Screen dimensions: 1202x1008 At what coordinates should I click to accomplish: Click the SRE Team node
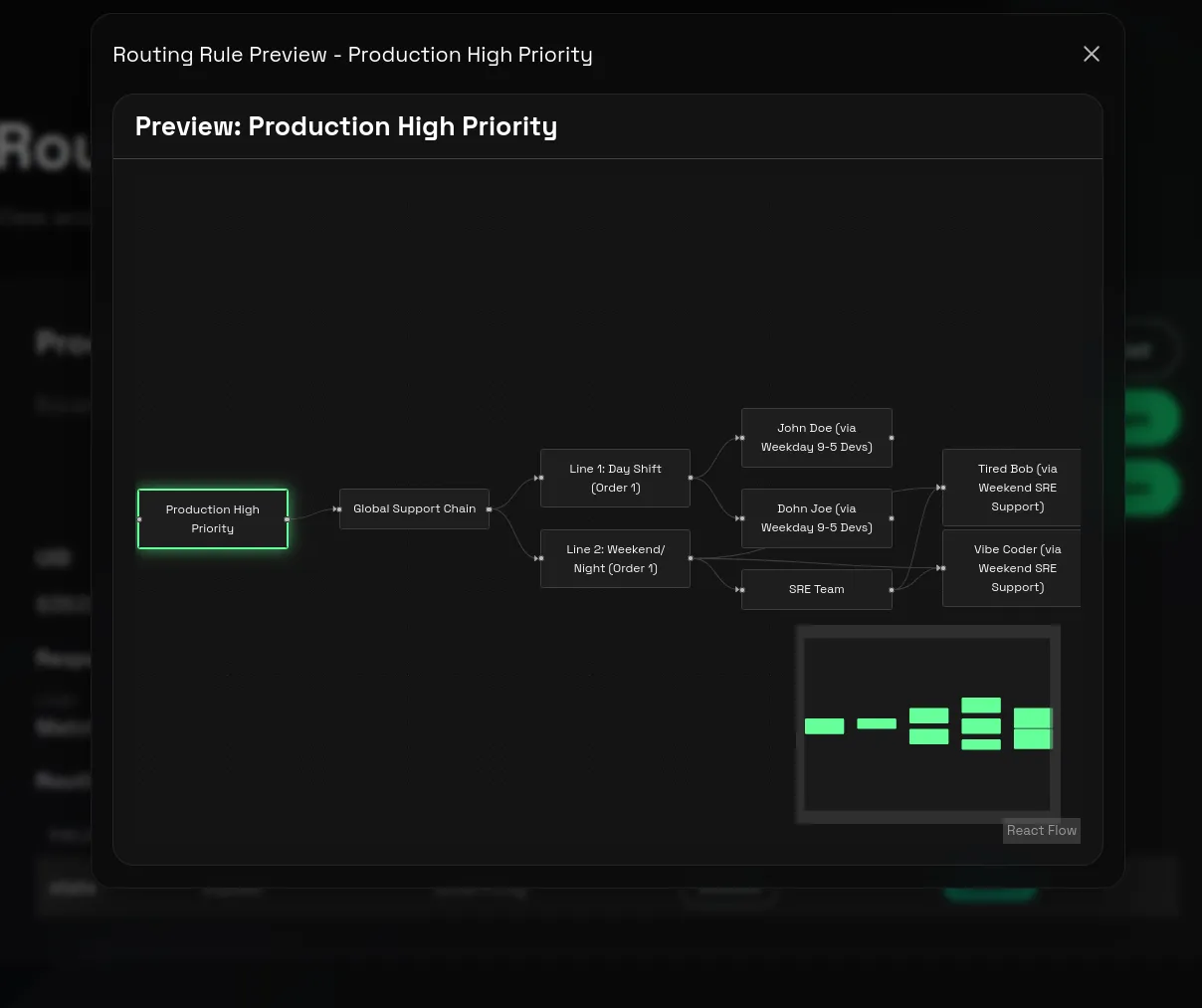[x=816, y=589]
